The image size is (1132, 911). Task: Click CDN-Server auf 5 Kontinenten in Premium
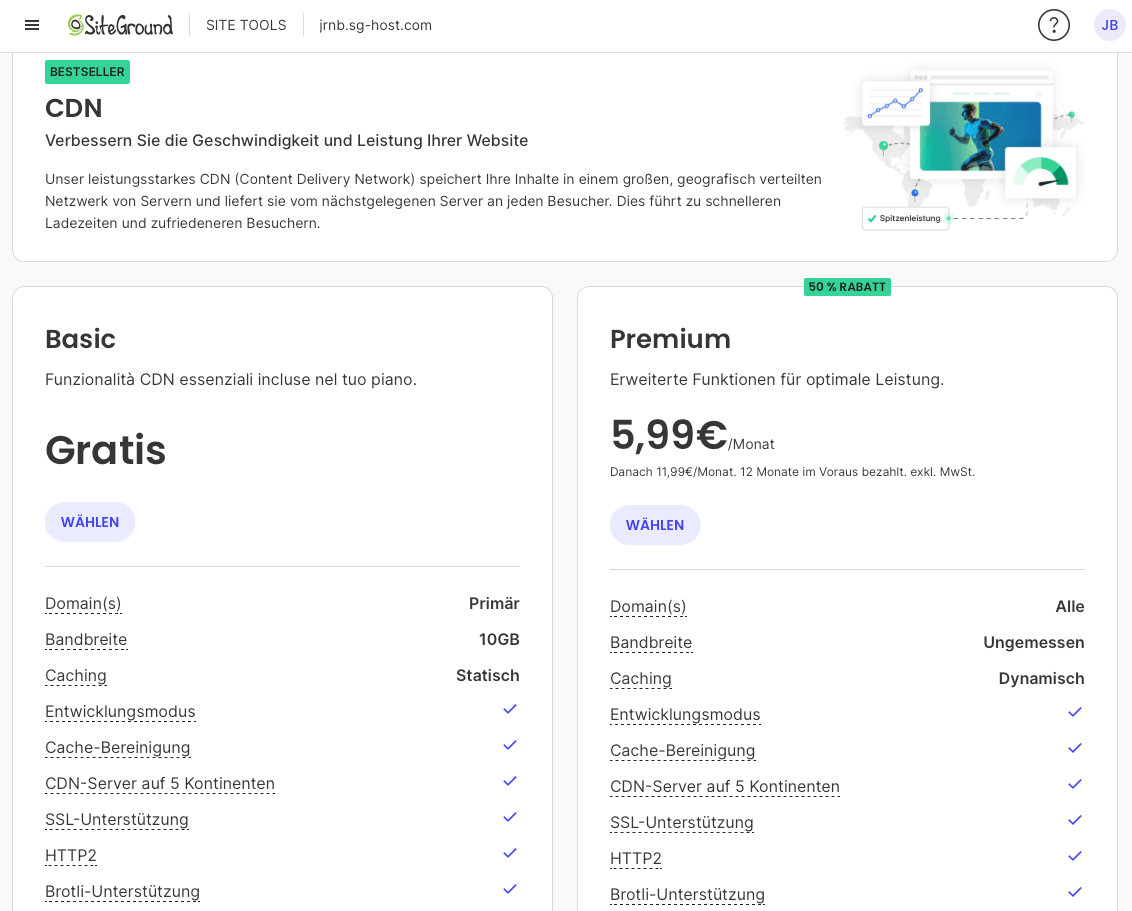pyautogui.click(x=725, y=787)
